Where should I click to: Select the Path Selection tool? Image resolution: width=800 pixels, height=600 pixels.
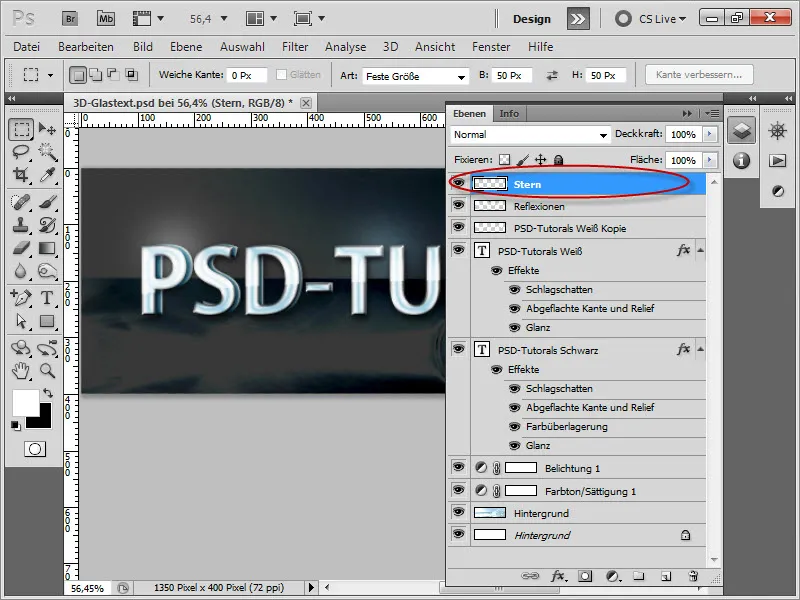pyautogui.click(x=21, y=321)
